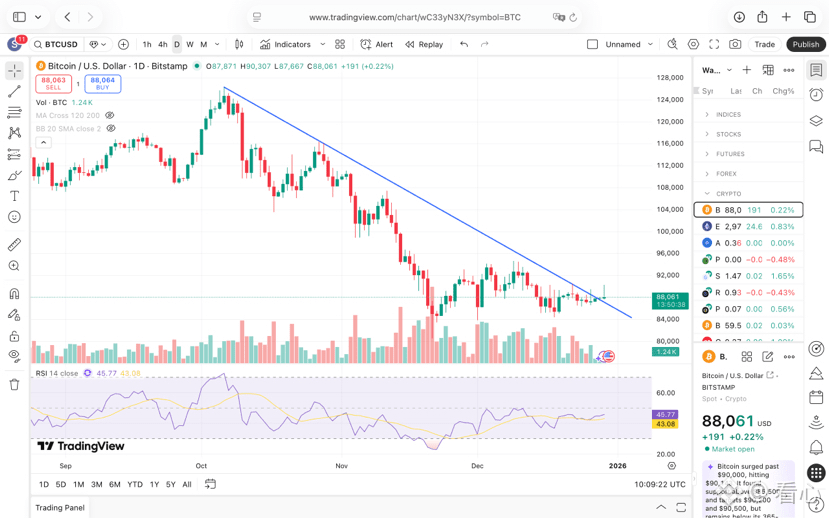The image size is (829, 518).
Task: Select the trend line drawing tool
Action: [x=14, y=91]
